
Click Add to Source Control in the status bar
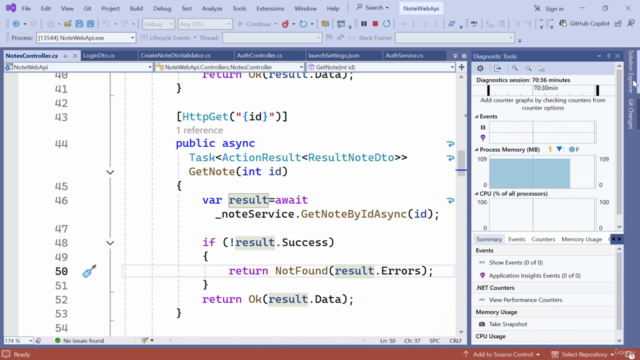coord(502,354)
